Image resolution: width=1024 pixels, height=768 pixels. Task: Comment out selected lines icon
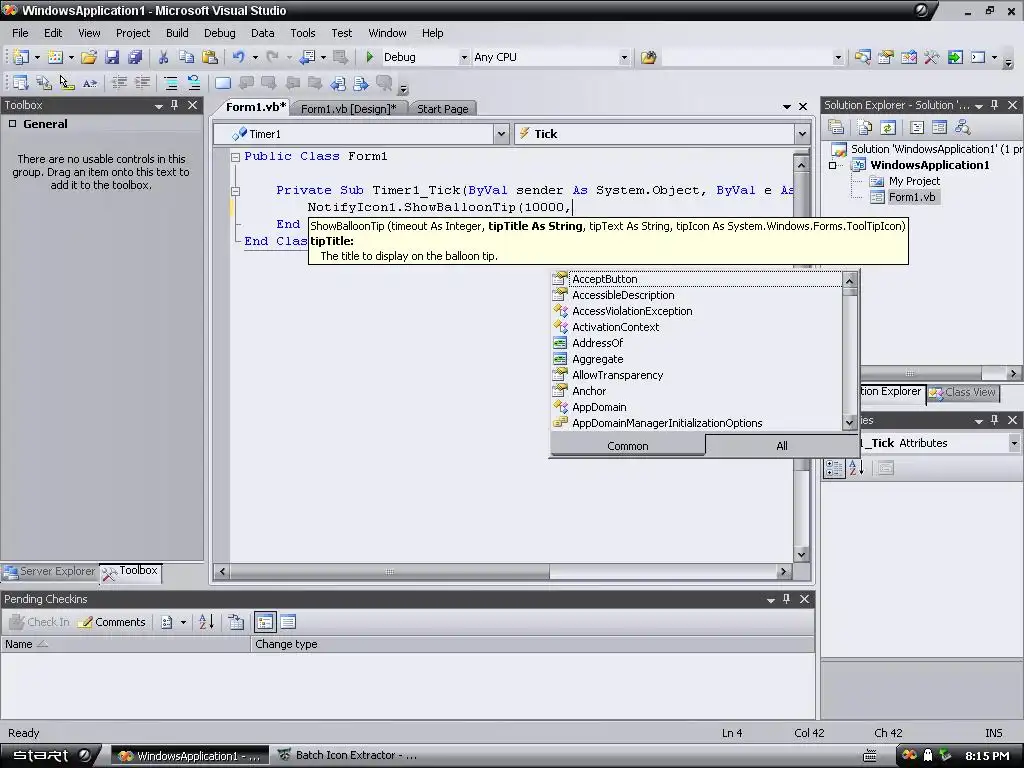point(170,83)
